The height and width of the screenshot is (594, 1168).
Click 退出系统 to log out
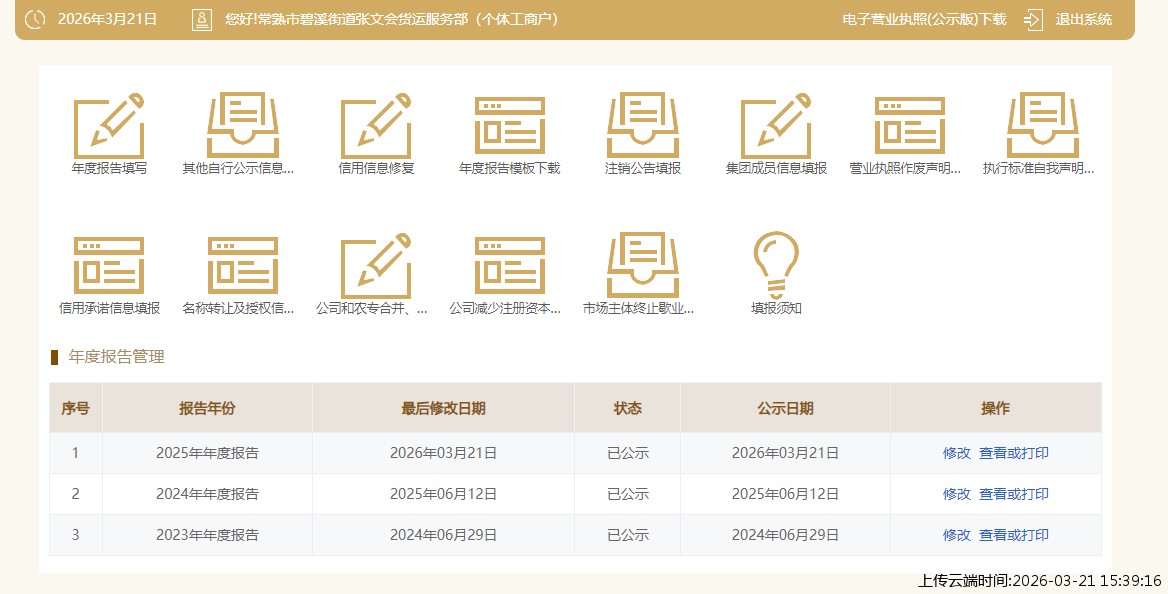click(x=1082, y=19)
